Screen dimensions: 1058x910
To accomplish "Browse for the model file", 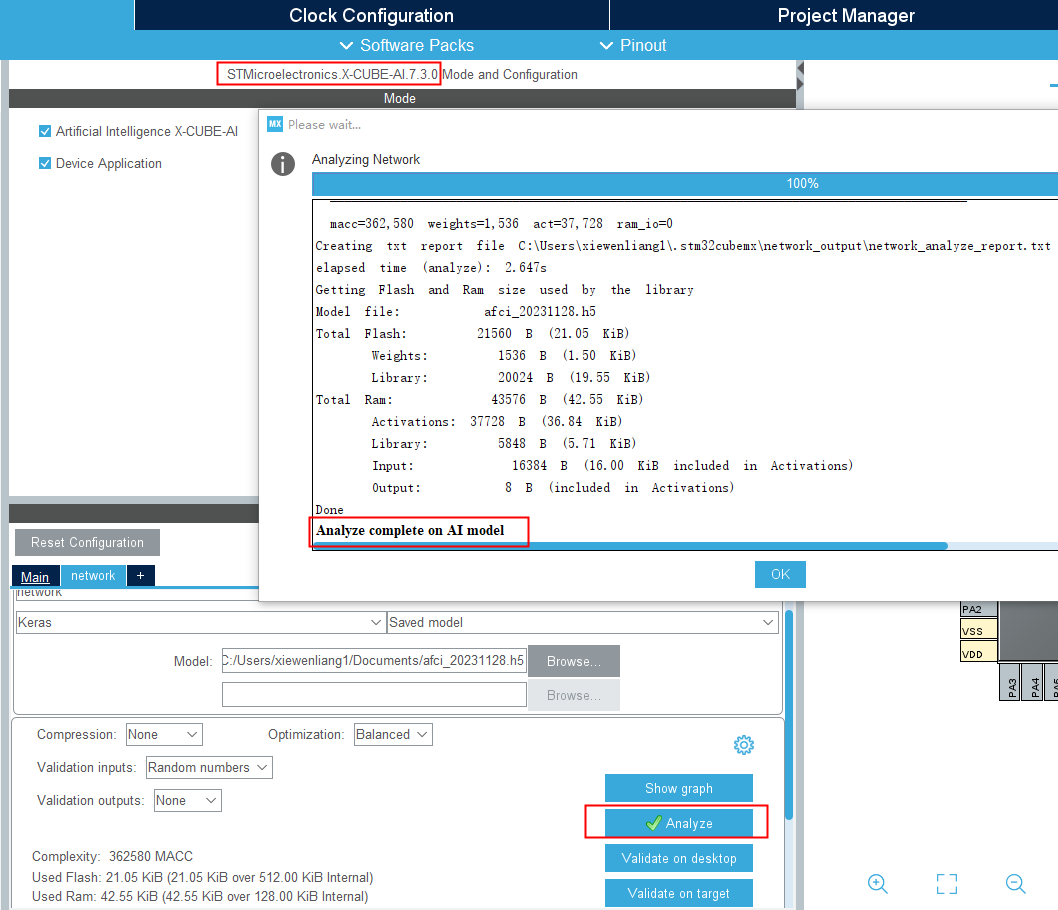I will [574, 661].
